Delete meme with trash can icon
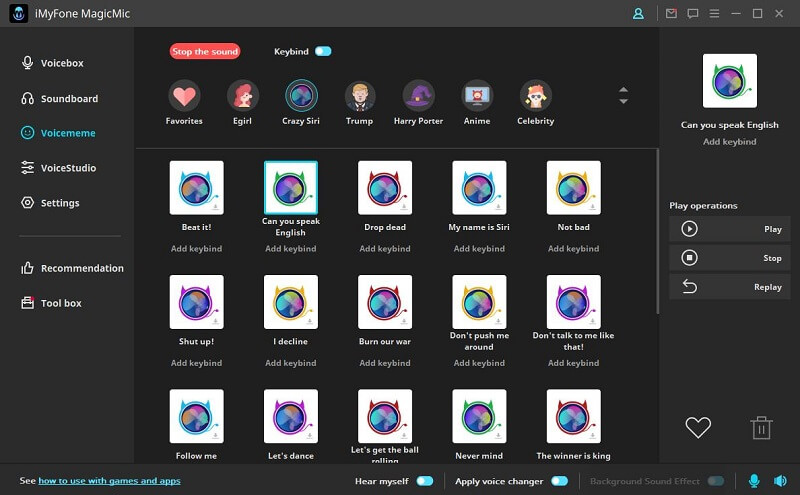The width and height of the screenshot is (800, 495). [761, 428]
